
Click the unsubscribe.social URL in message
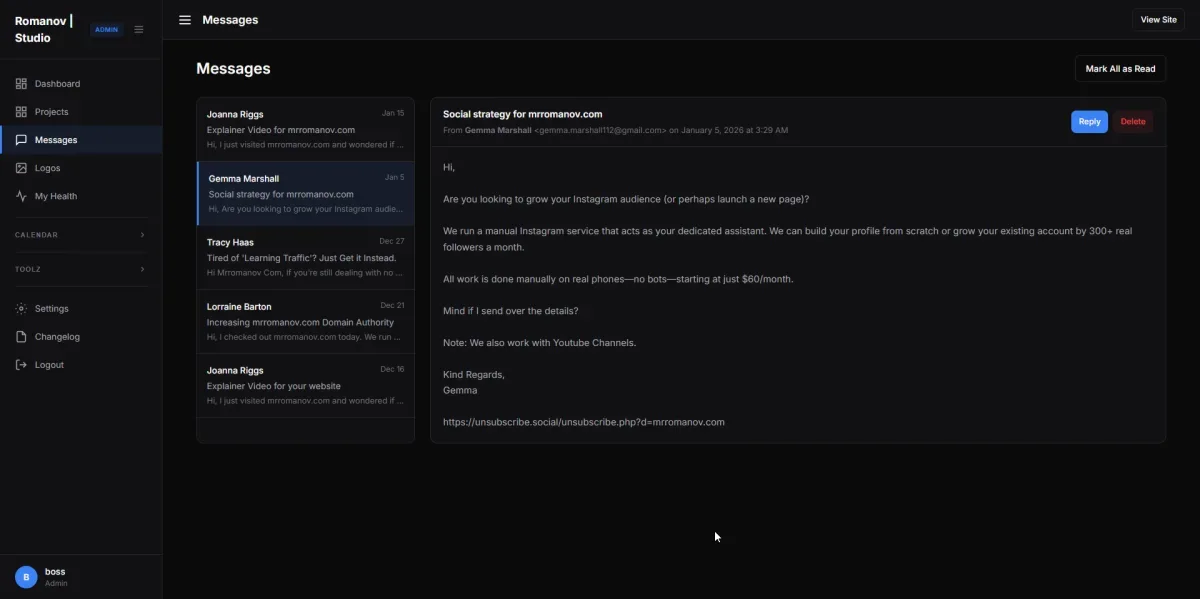coord(583,422)
